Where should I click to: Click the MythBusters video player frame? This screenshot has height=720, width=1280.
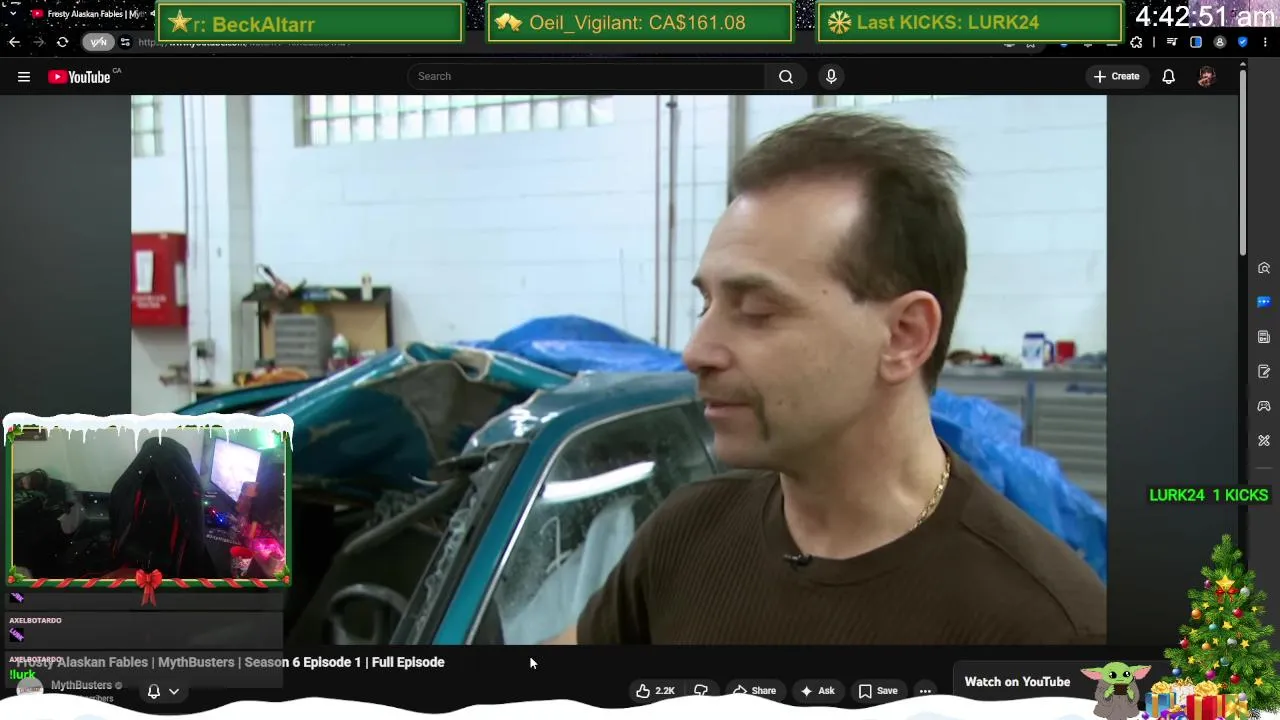tap(619, 370)
